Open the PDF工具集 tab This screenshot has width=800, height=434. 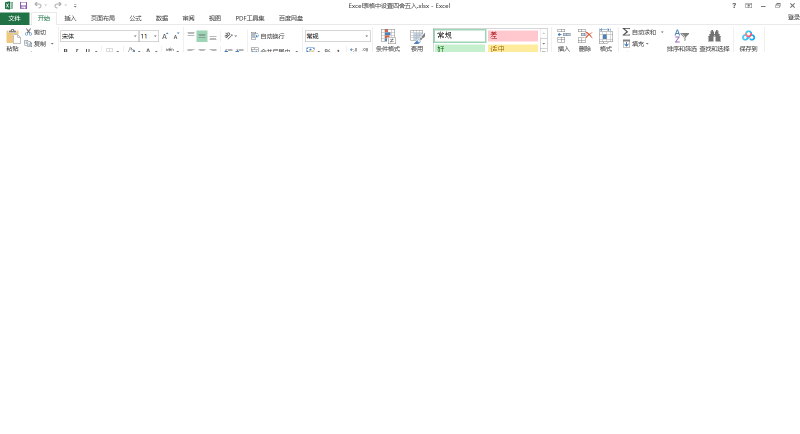(250, 18)
